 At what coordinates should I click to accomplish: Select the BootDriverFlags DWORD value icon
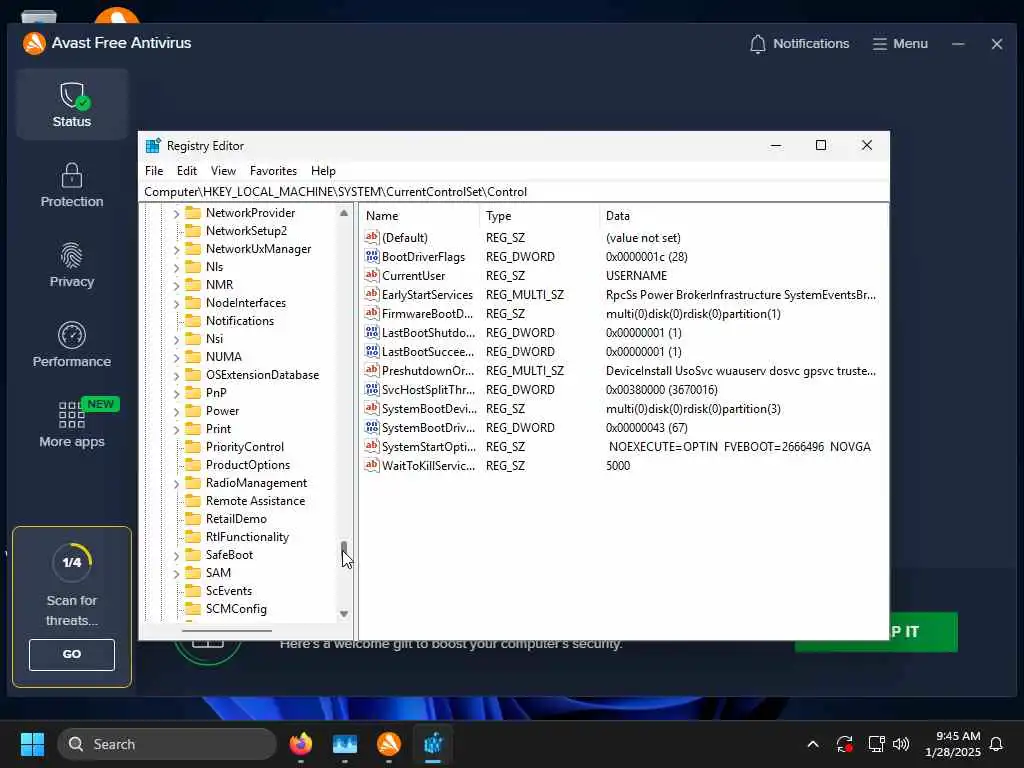coord(372,256)
